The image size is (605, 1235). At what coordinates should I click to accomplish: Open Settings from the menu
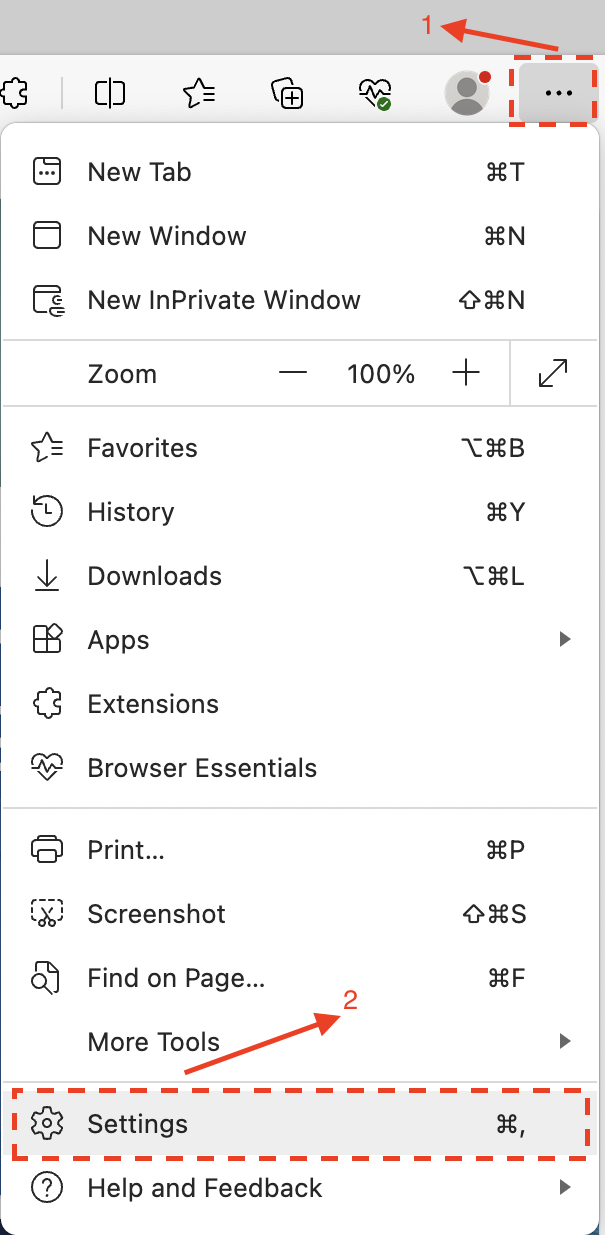pos(137,1124)
